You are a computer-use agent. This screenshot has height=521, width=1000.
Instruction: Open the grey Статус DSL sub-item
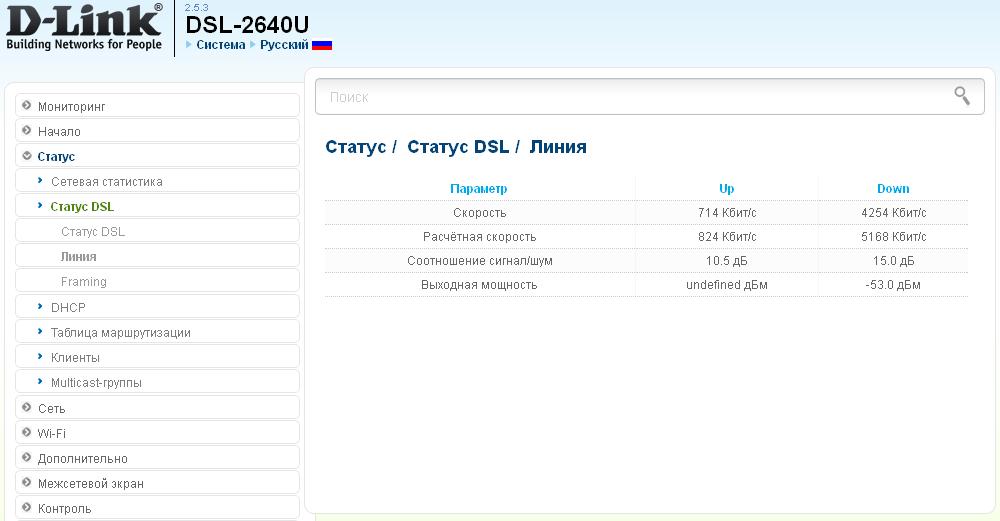tap(157, 231)
